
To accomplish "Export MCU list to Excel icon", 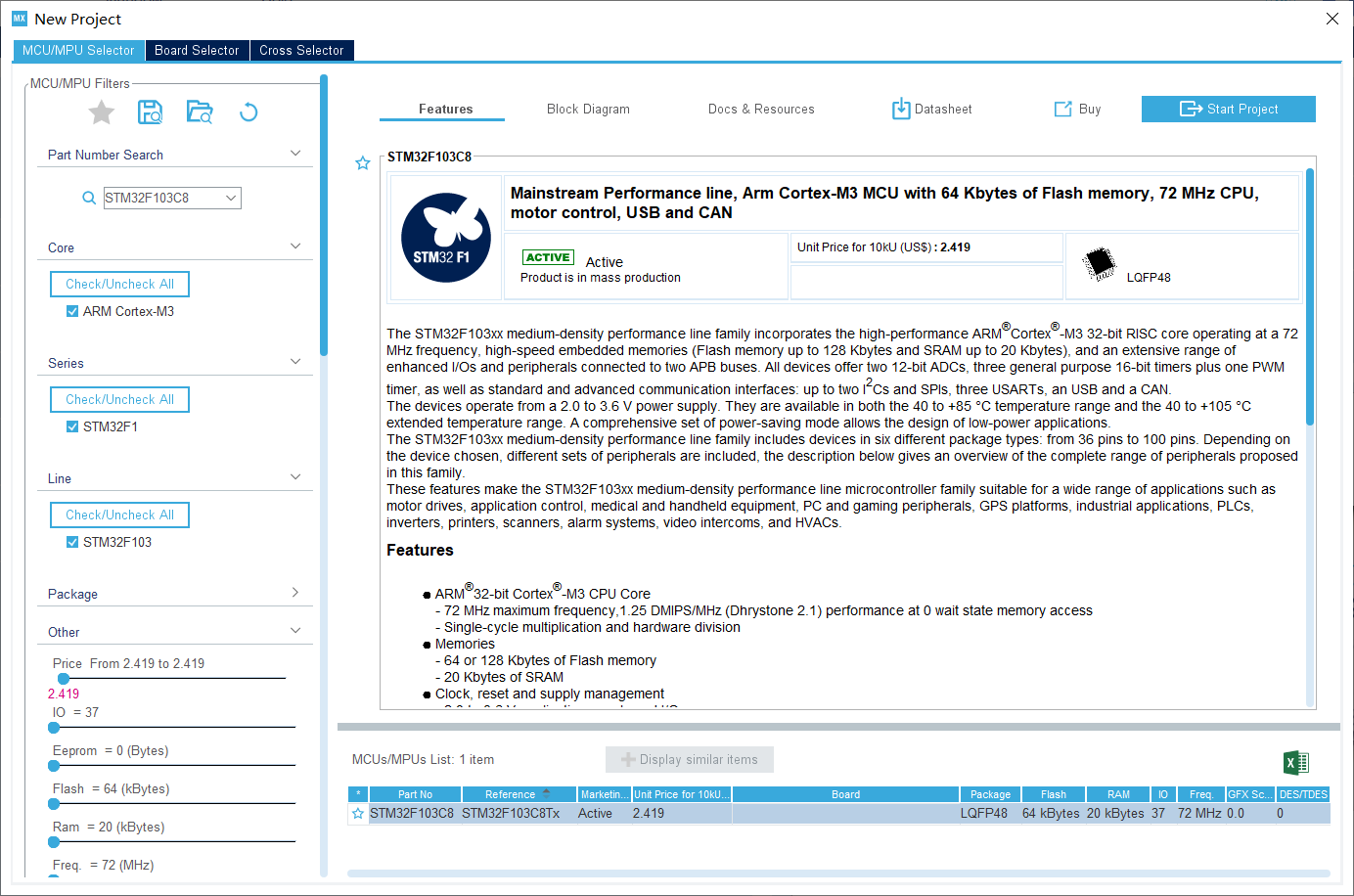I will (1296, 763).
